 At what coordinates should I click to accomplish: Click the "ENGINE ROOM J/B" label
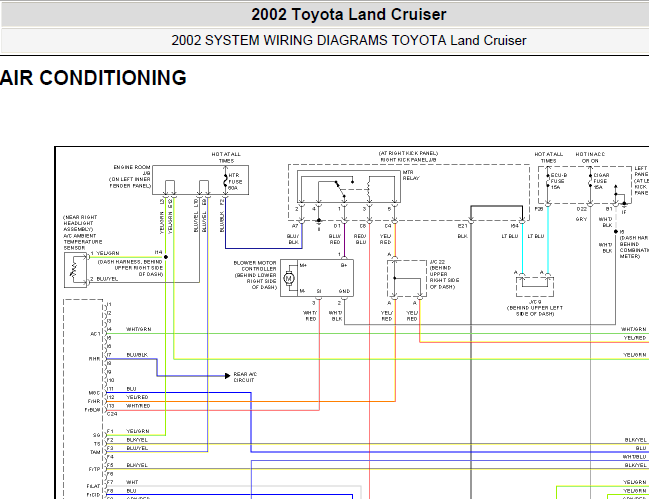coord(132,170)
